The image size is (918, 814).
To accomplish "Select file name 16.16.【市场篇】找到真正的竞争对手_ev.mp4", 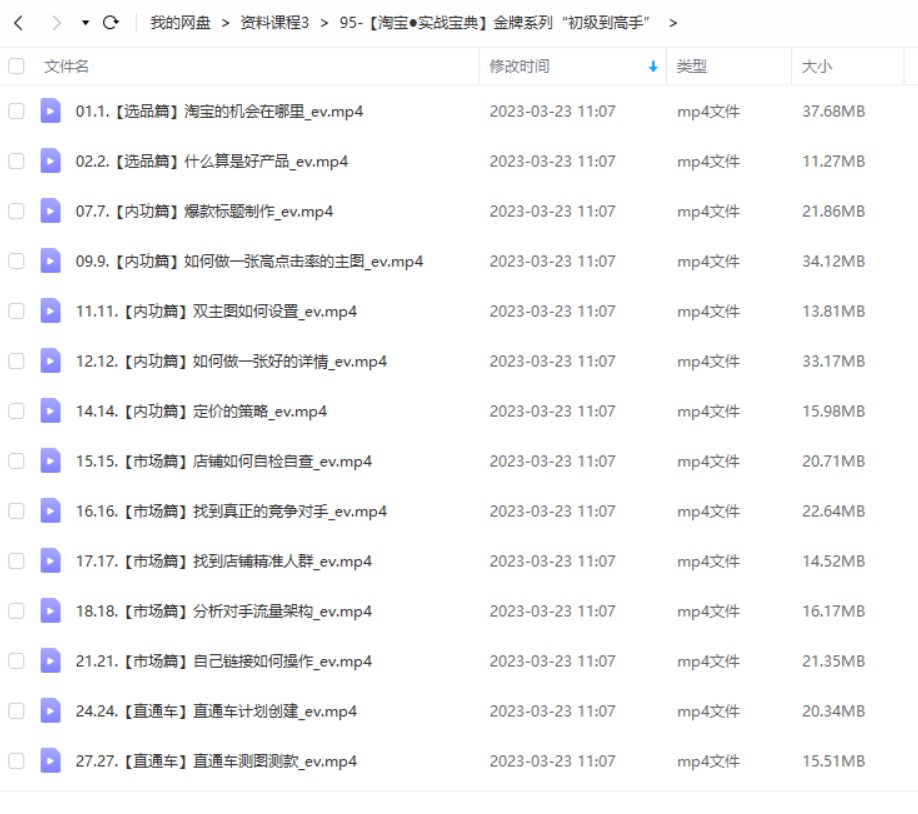I will click(231, 511).
